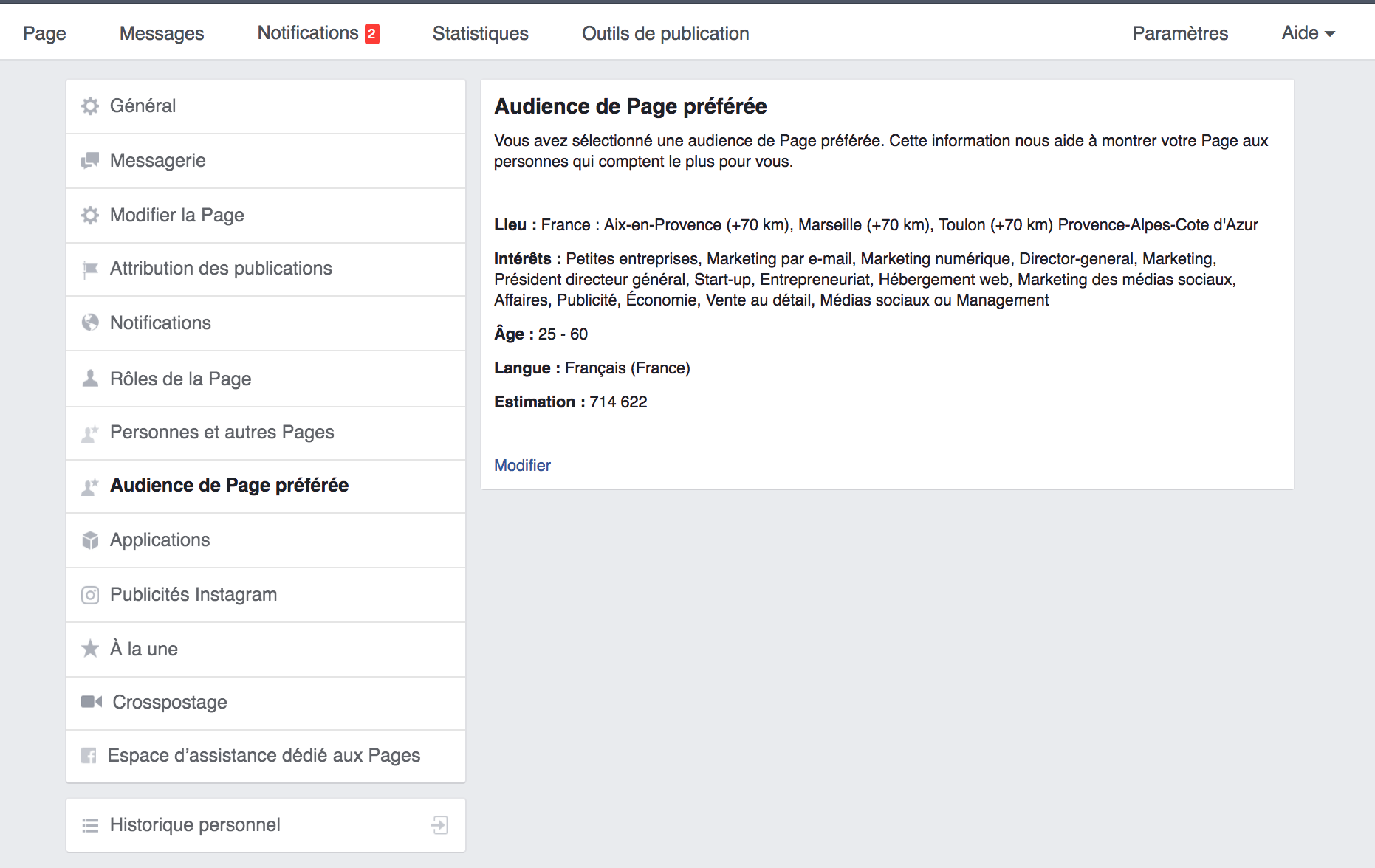Image resolution: width=1375 pixels, height=868 pixels.
Task: Click the gear icon next to Général
Action: [x=90, y=106]
